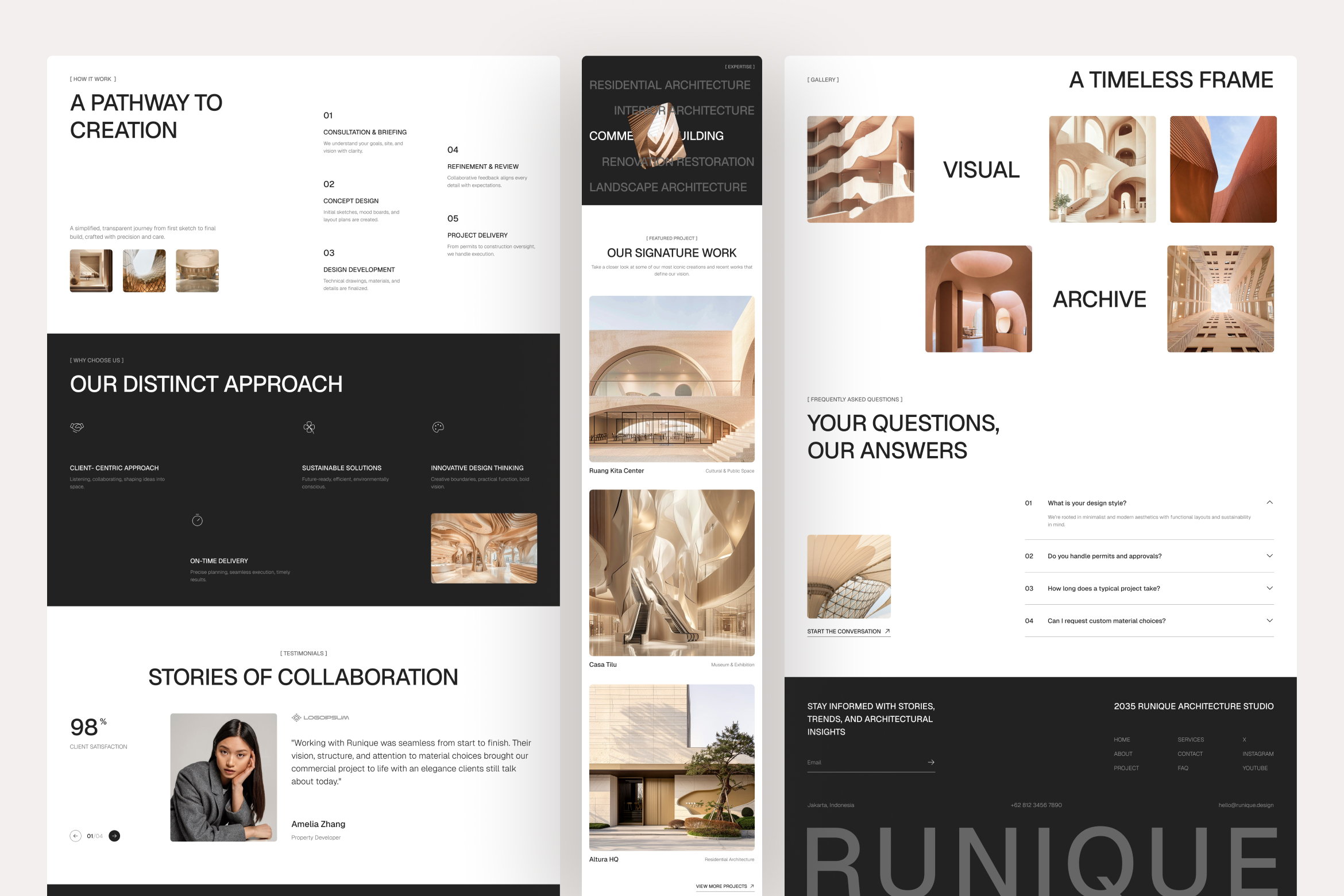This screenshot has width=1344, height=896.
Task: Open the INSTAGRAM footer link
Action: click(x=1257, y=754)
